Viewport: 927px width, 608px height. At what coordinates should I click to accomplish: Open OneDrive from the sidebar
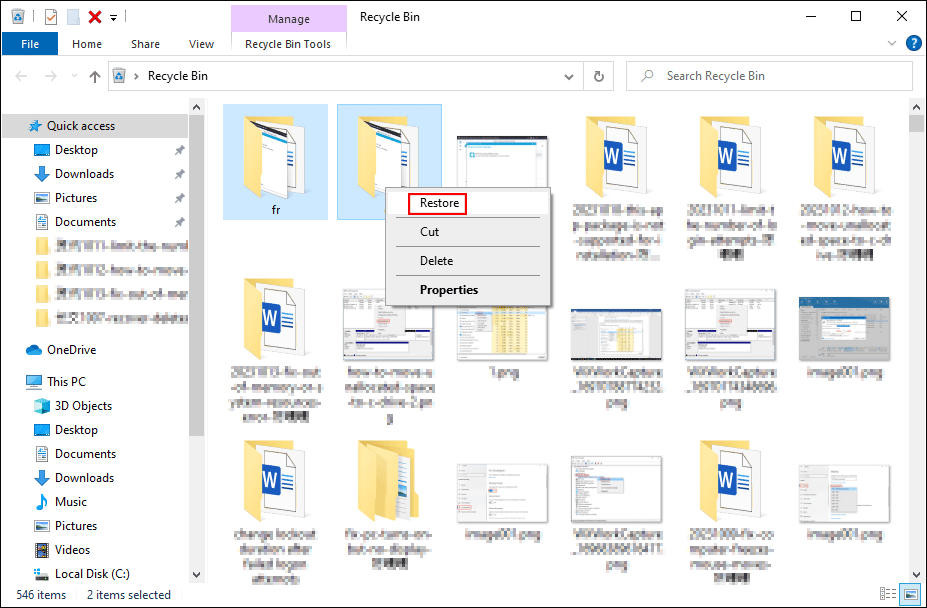pyautogui.click(x=70, y=351)
